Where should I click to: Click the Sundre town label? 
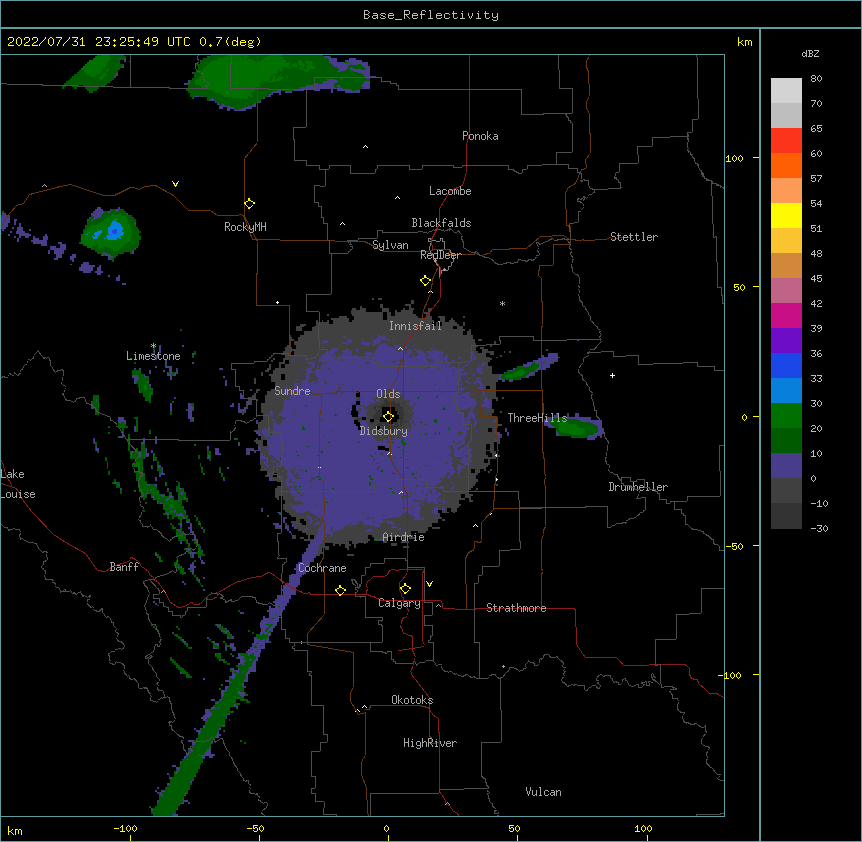pyautogui.click(x=292, y=391)
